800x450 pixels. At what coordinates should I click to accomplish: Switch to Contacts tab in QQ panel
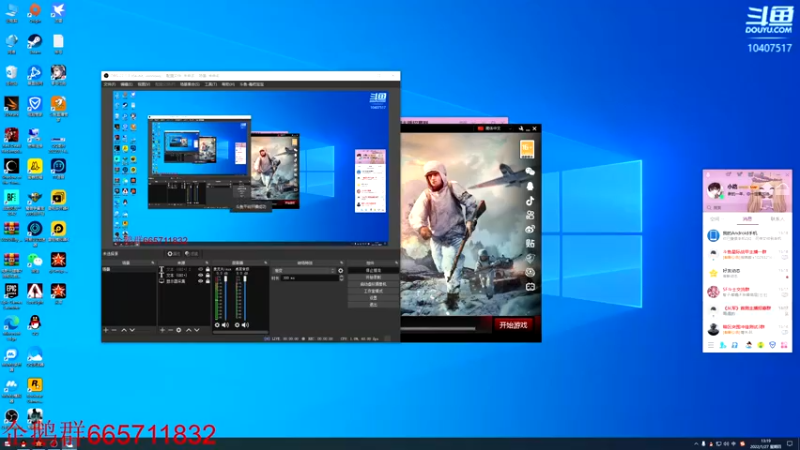point(778,219)
